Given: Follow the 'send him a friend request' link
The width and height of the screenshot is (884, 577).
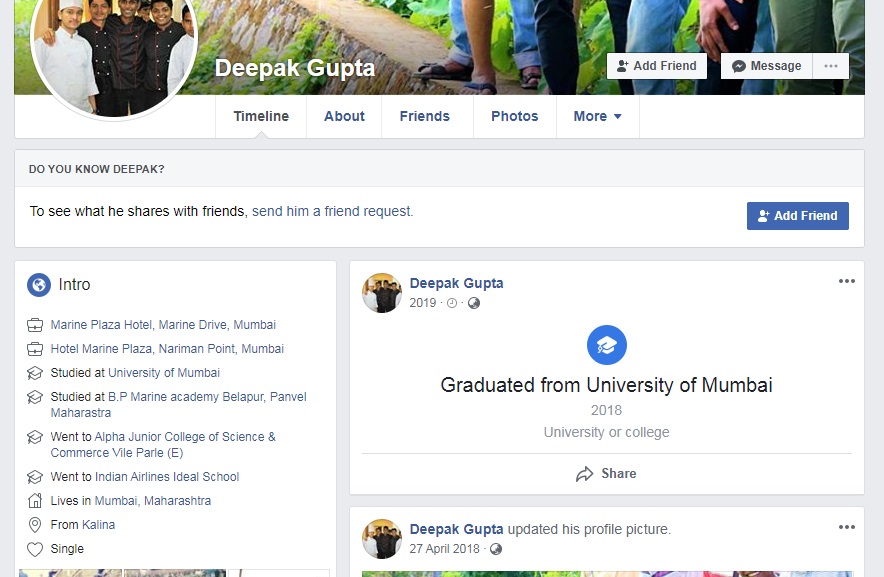Looking at the screenshot, I should click(x=332, y=211).
